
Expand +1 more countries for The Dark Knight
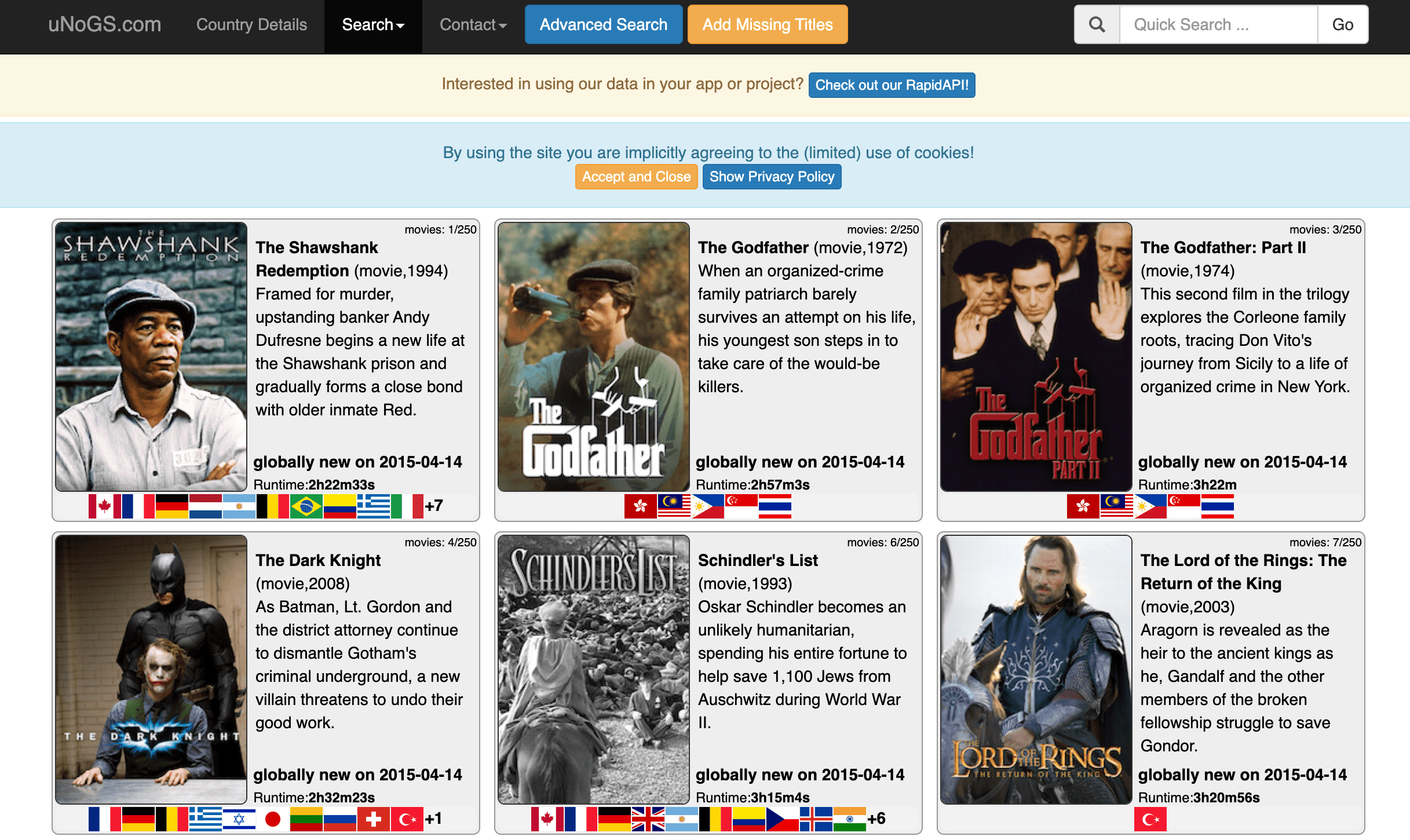[x=434, y=819]
